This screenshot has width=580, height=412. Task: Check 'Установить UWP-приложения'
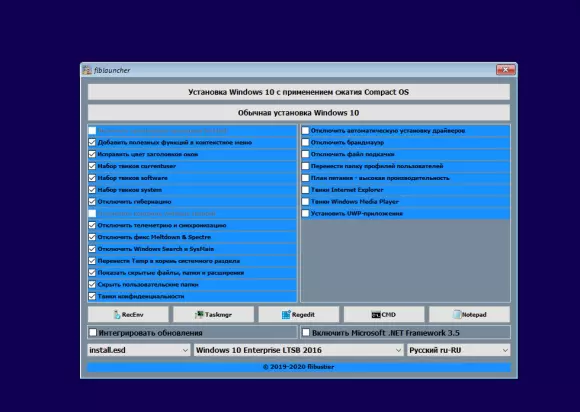(305, 213)
